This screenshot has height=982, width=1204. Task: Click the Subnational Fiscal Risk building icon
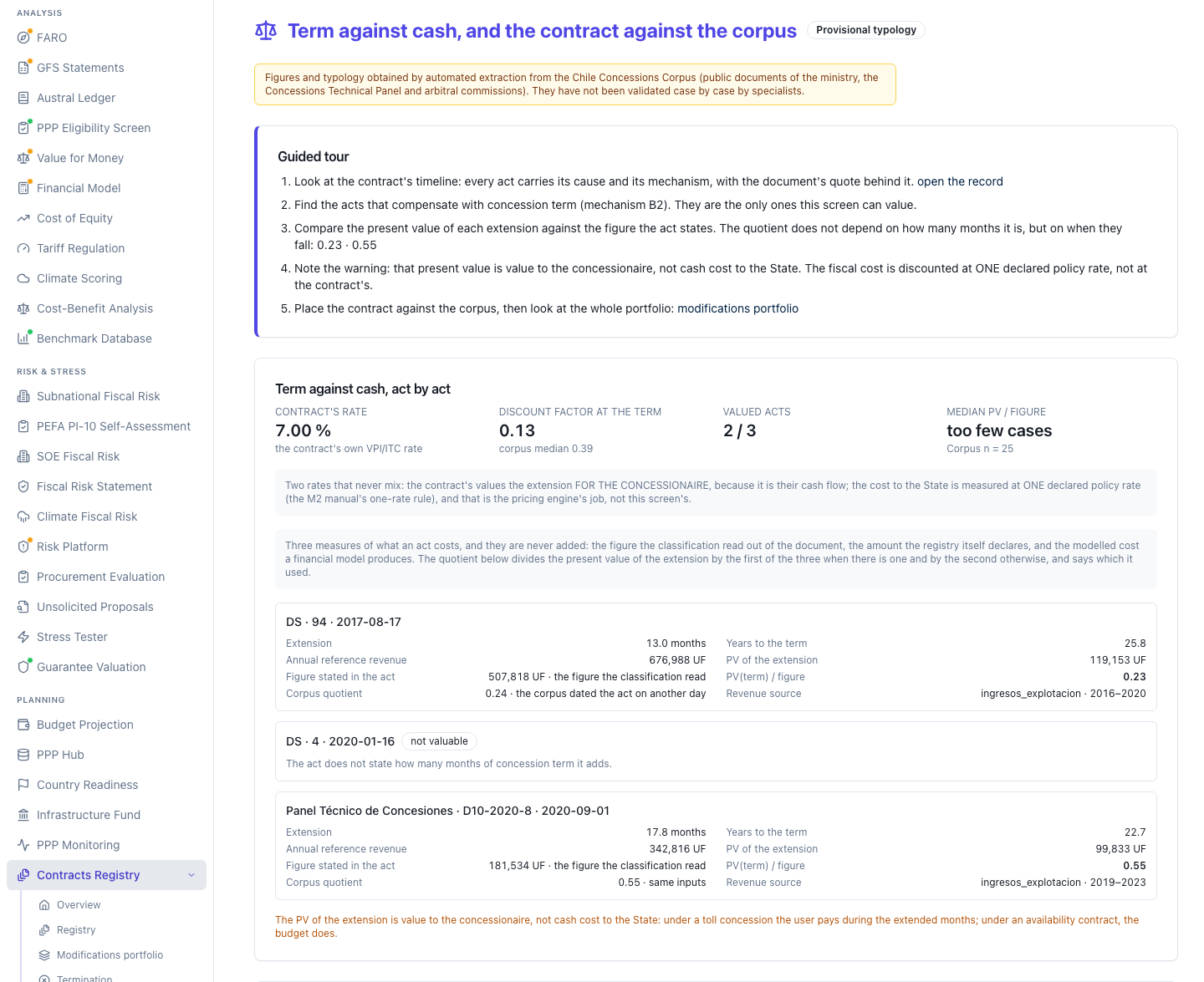click(23, 396)
